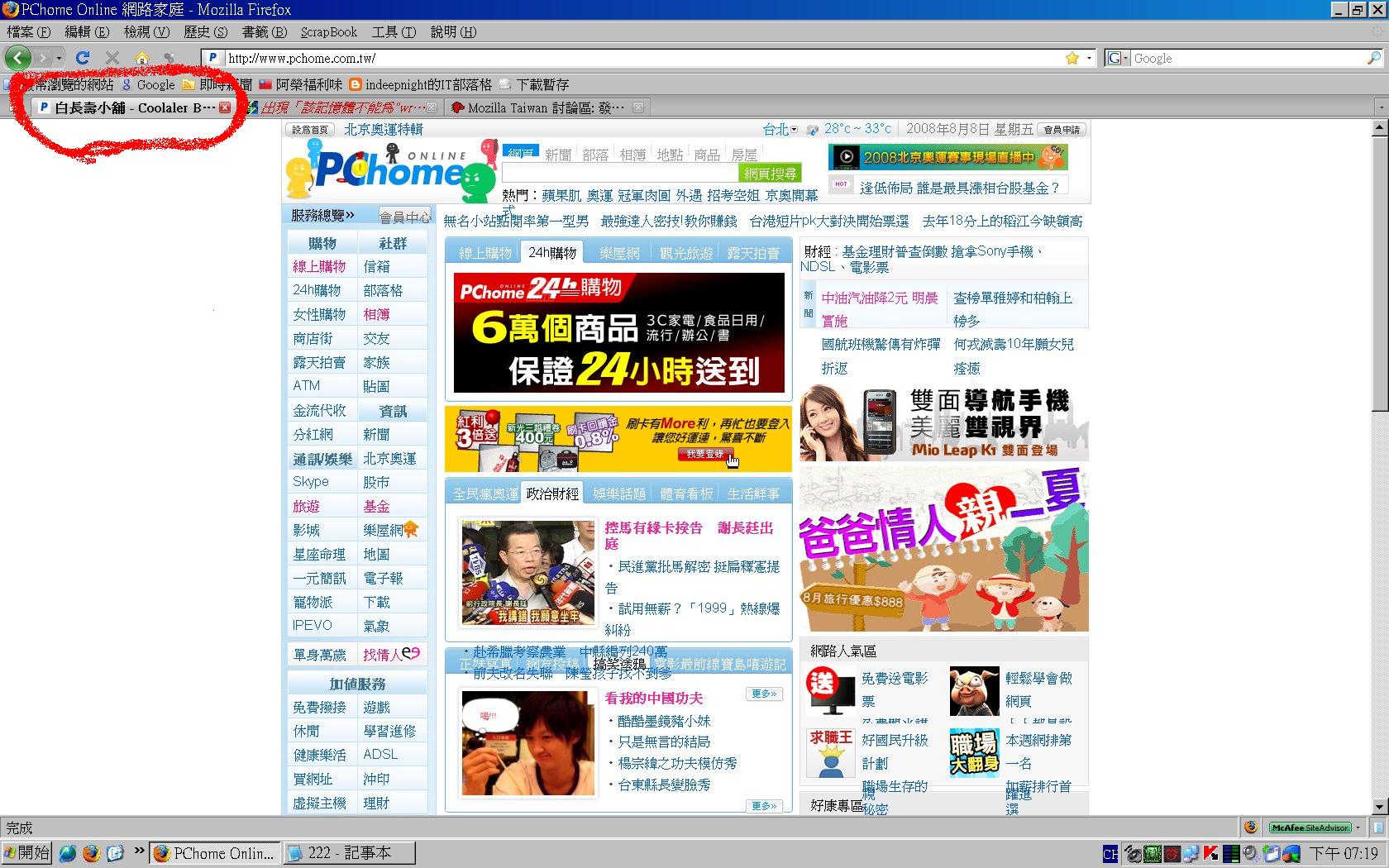This screenshot has height=868, width=1389.
Task: Click the scrollbar up arrow
Action: pyautogui.click(x=1379, y=128)
